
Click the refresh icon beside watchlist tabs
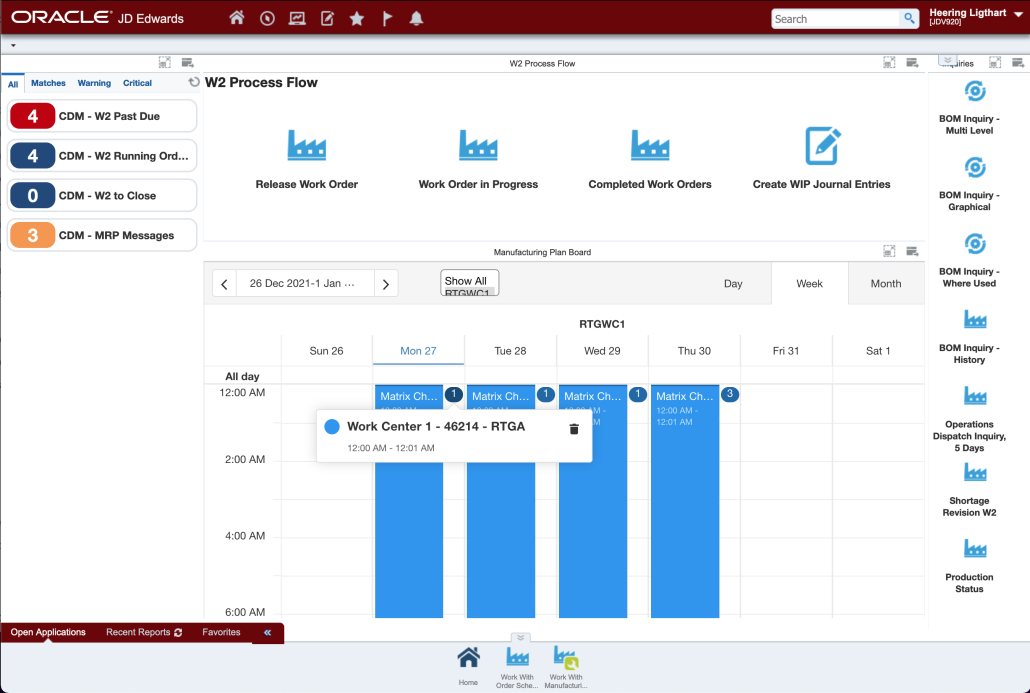pyautogui.click(x=194, y=83)
